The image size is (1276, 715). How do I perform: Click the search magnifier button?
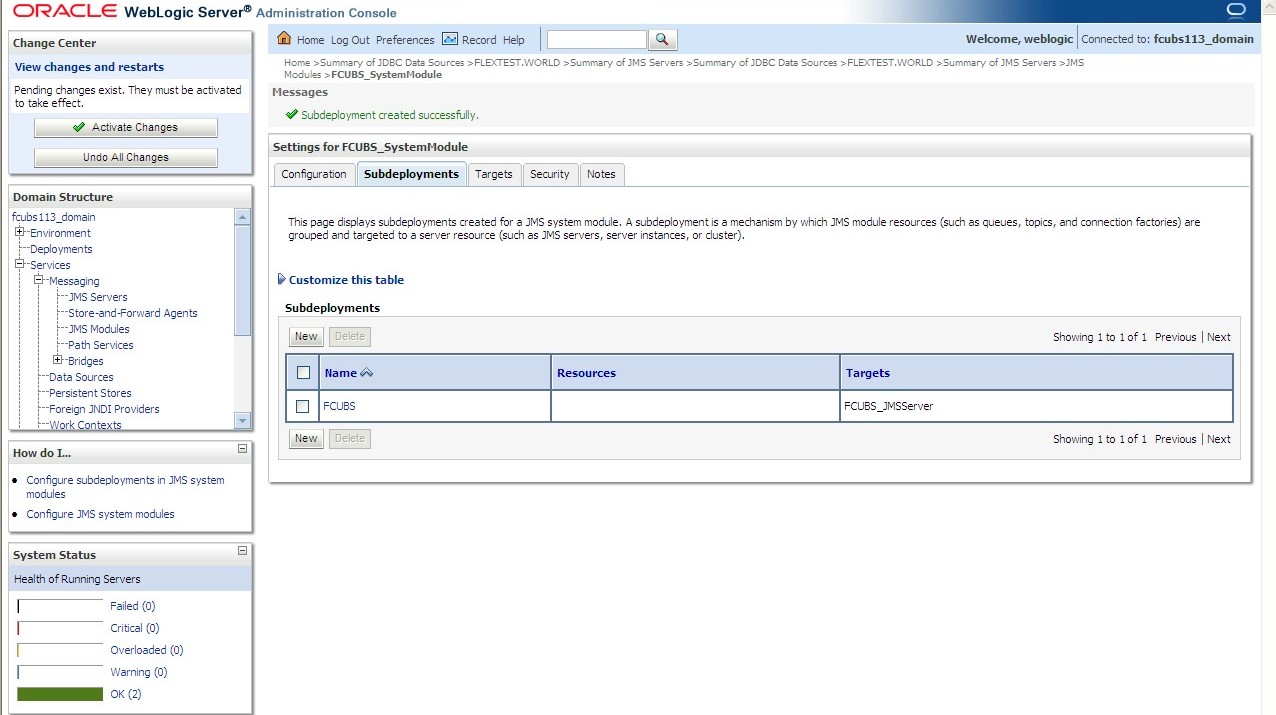click(663, 40)
